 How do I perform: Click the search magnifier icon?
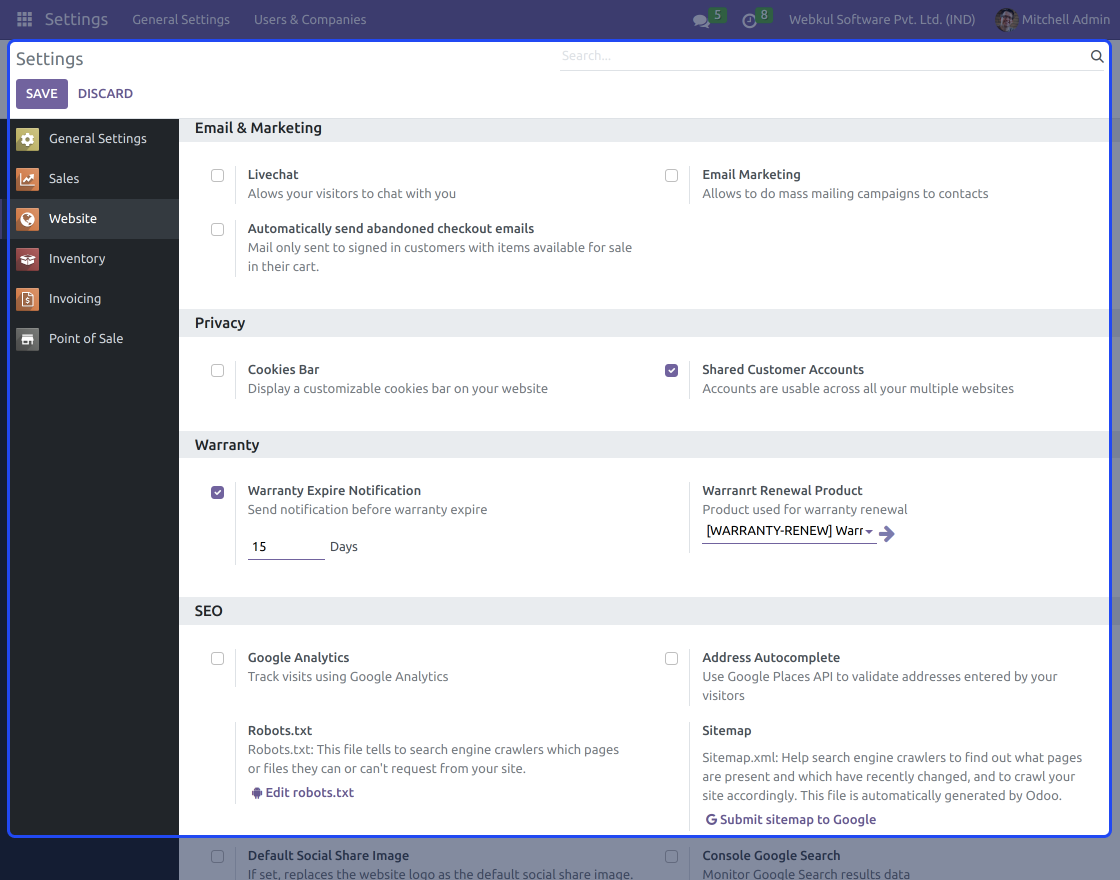pos(1097,56)
